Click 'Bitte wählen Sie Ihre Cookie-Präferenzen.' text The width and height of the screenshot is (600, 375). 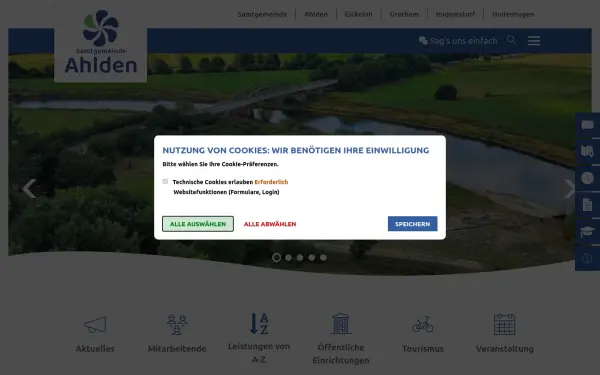[x=220, y=164]
